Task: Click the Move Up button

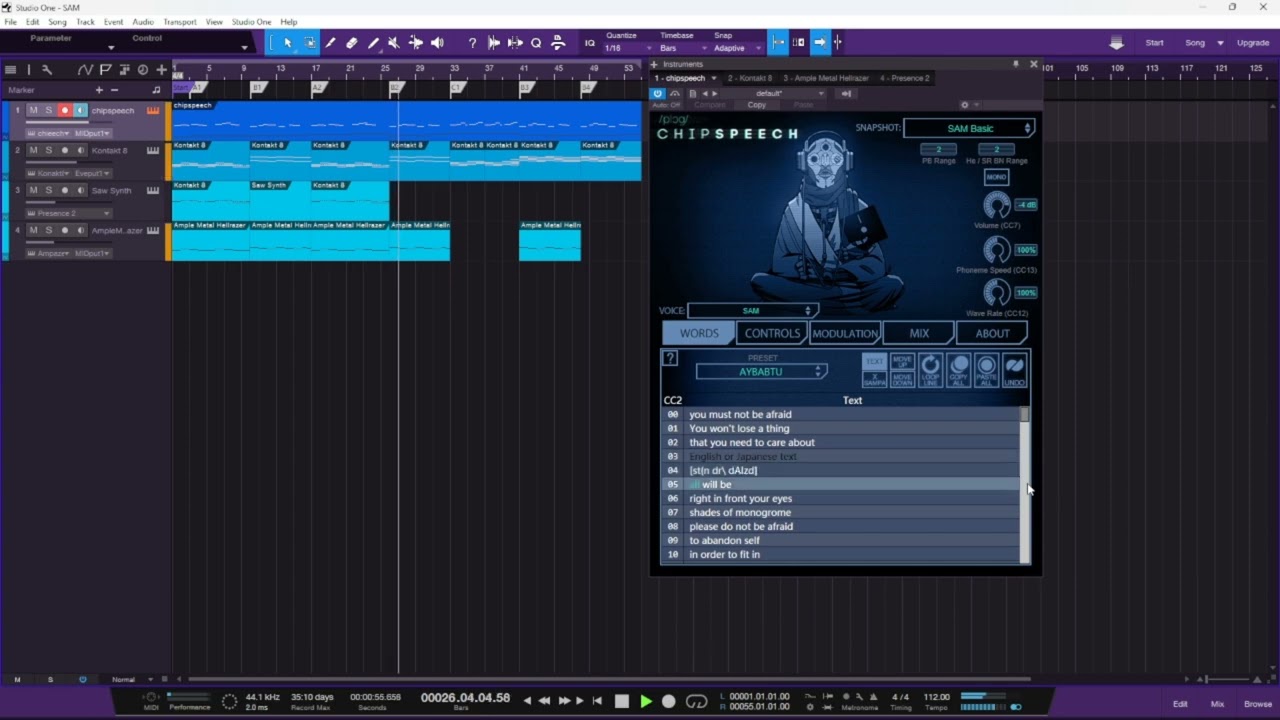Action: pyautogui.click(x=902, y=361)
